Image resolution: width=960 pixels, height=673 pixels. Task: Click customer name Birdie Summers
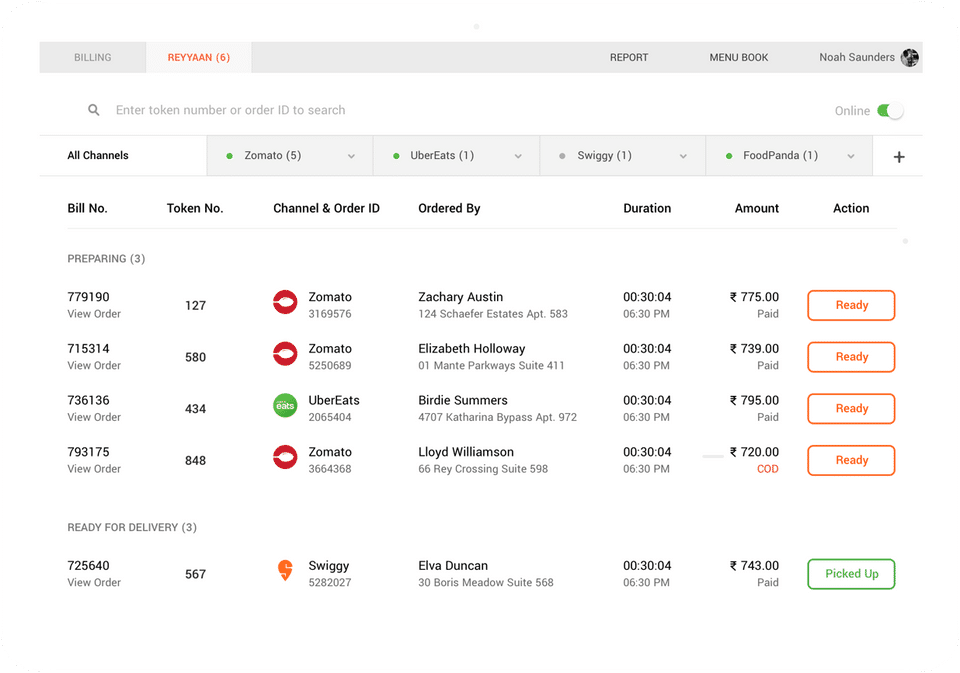pos(463,400)
